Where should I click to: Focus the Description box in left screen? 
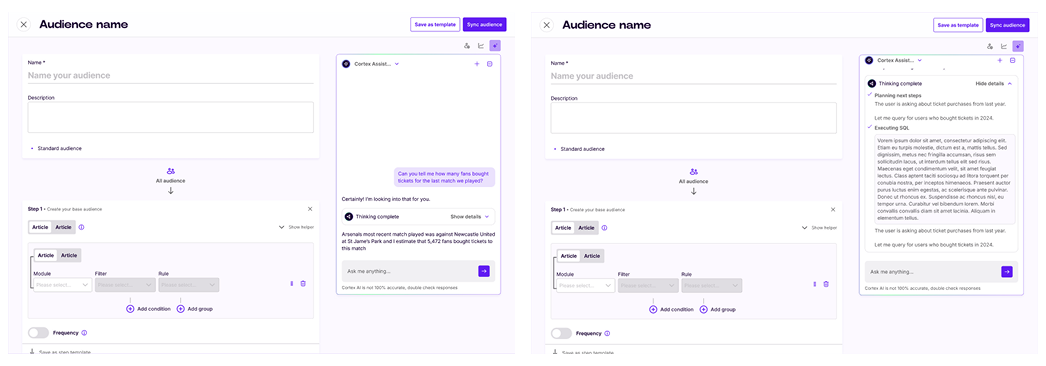(x=171, y=117)
